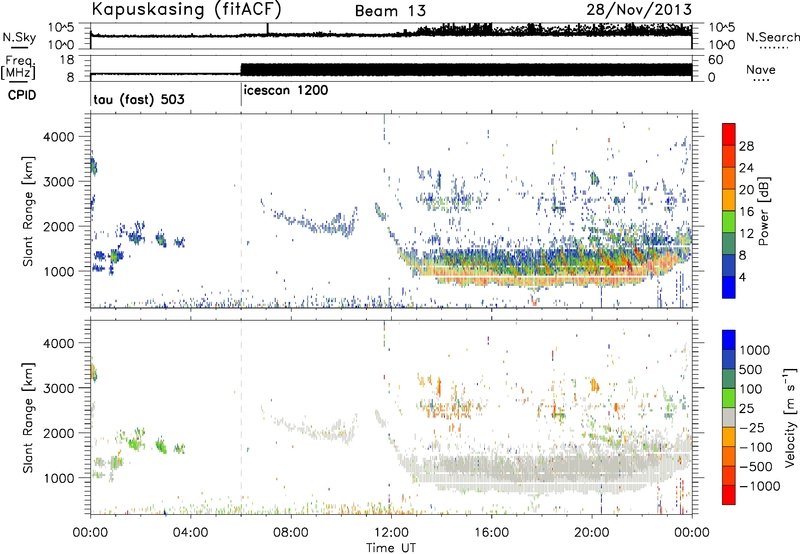The height and width of the screenshot is (554, 800).
Task: Click the 'Slant Range [km]' title of velocity panel
Action: [x=28, y=417]
